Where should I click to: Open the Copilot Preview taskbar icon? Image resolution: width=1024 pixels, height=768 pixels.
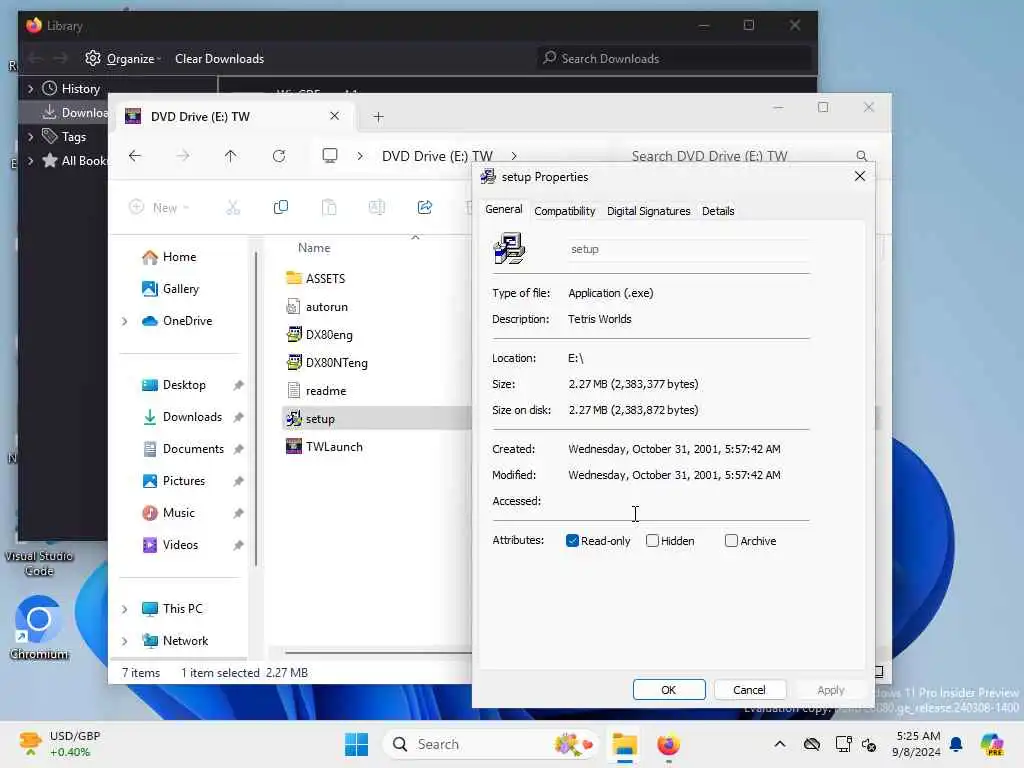pyautogui.click(x=992, y=744)
